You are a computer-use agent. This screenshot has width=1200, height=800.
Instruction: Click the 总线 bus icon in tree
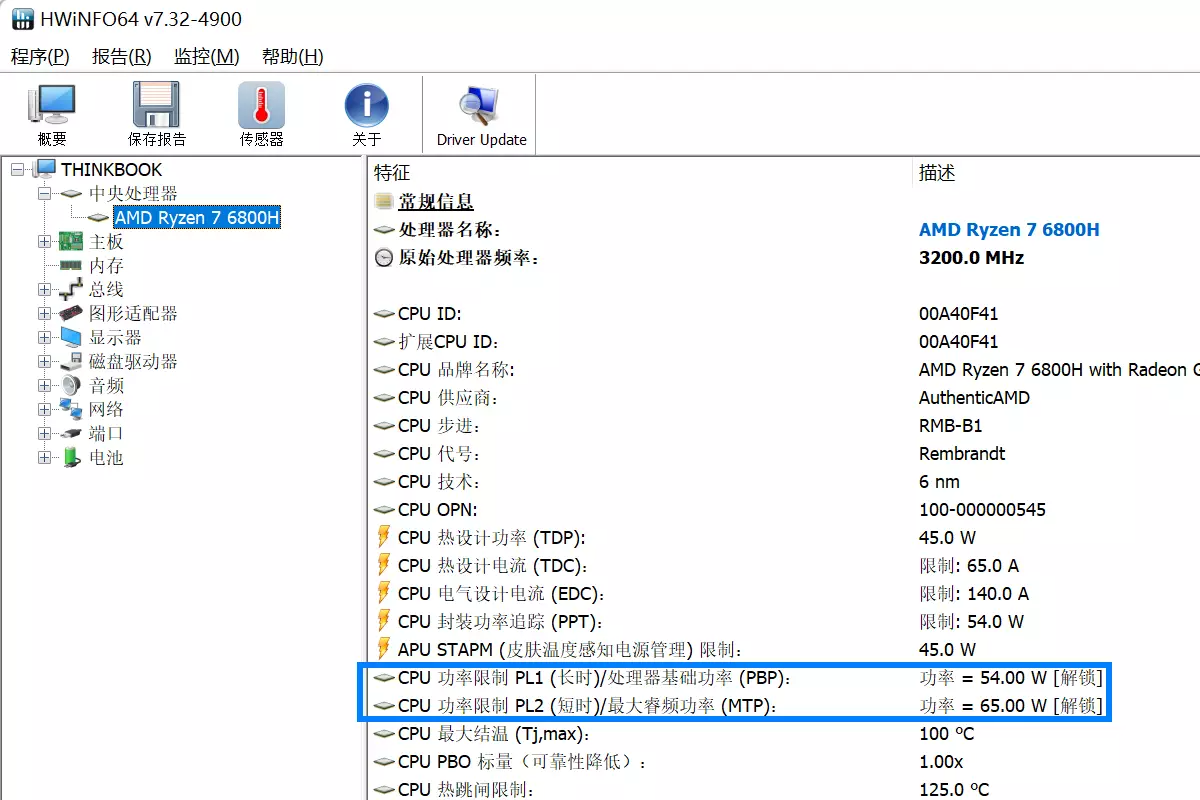(x=71, y=290)
